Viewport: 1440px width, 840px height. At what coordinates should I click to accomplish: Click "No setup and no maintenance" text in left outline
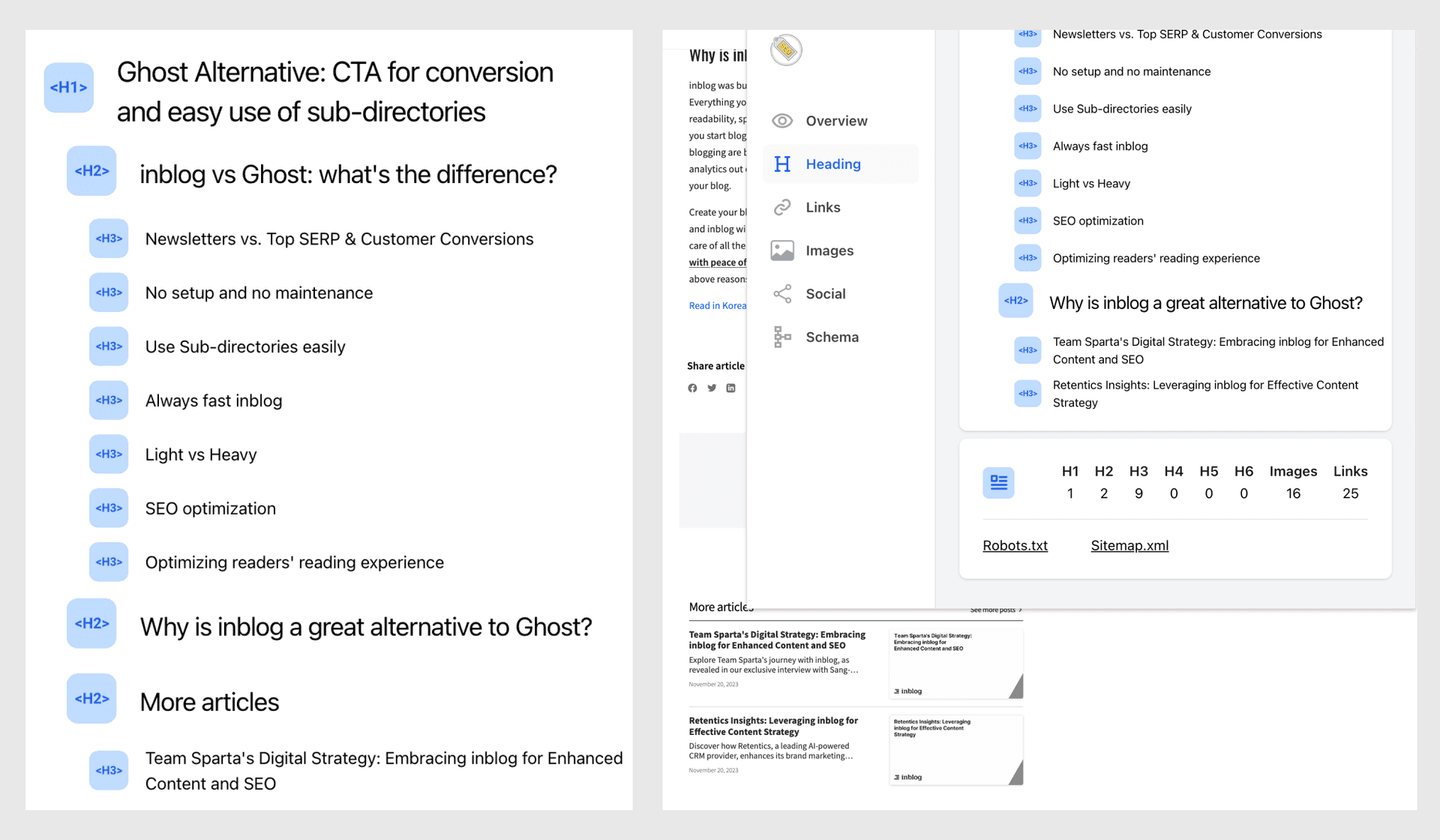(259, 293)
